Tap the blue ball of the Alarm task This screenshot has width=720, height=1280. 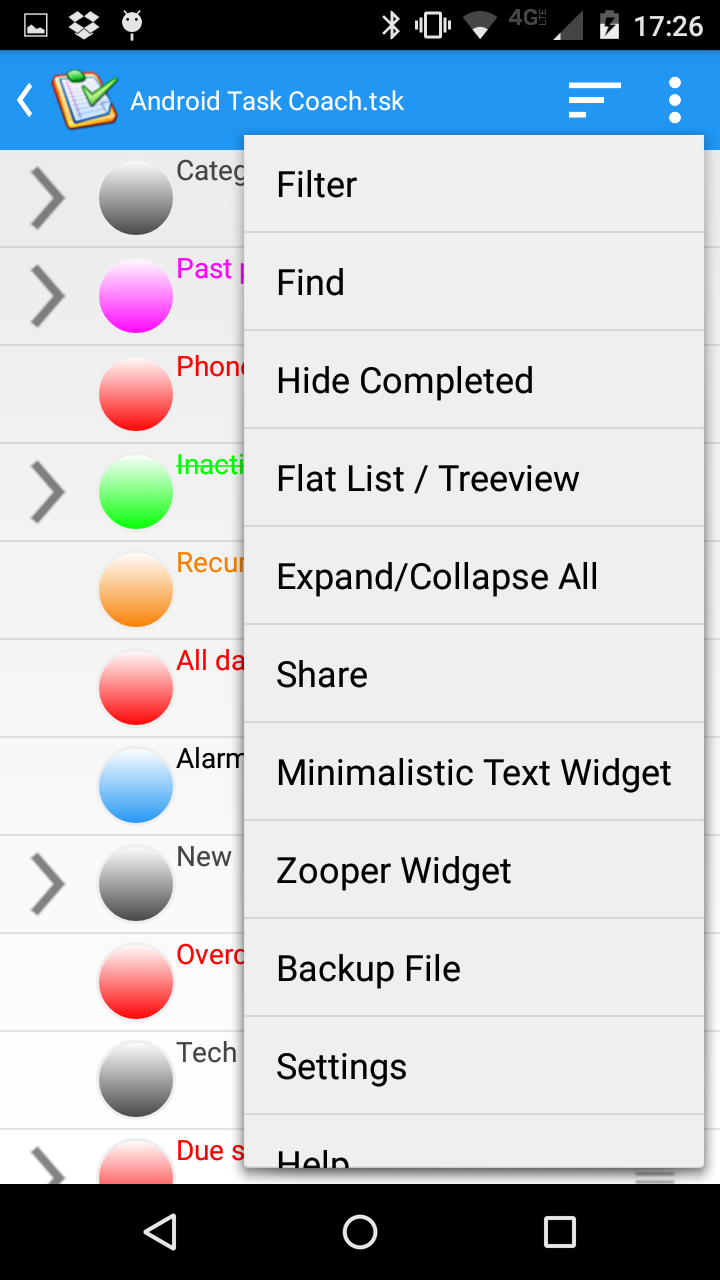(x=136, y=786)
